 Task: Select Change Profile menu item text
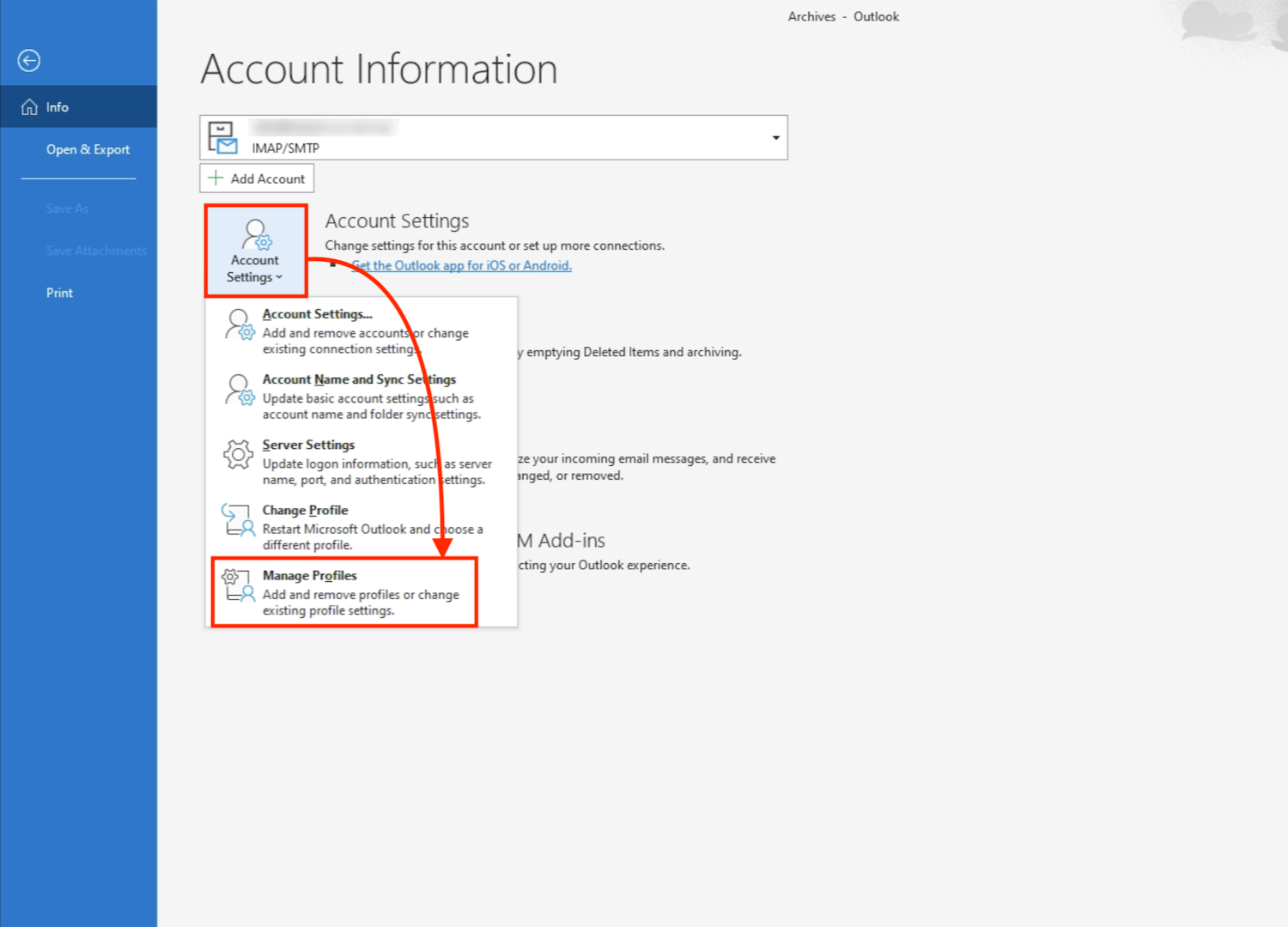[x=305, y=510]
